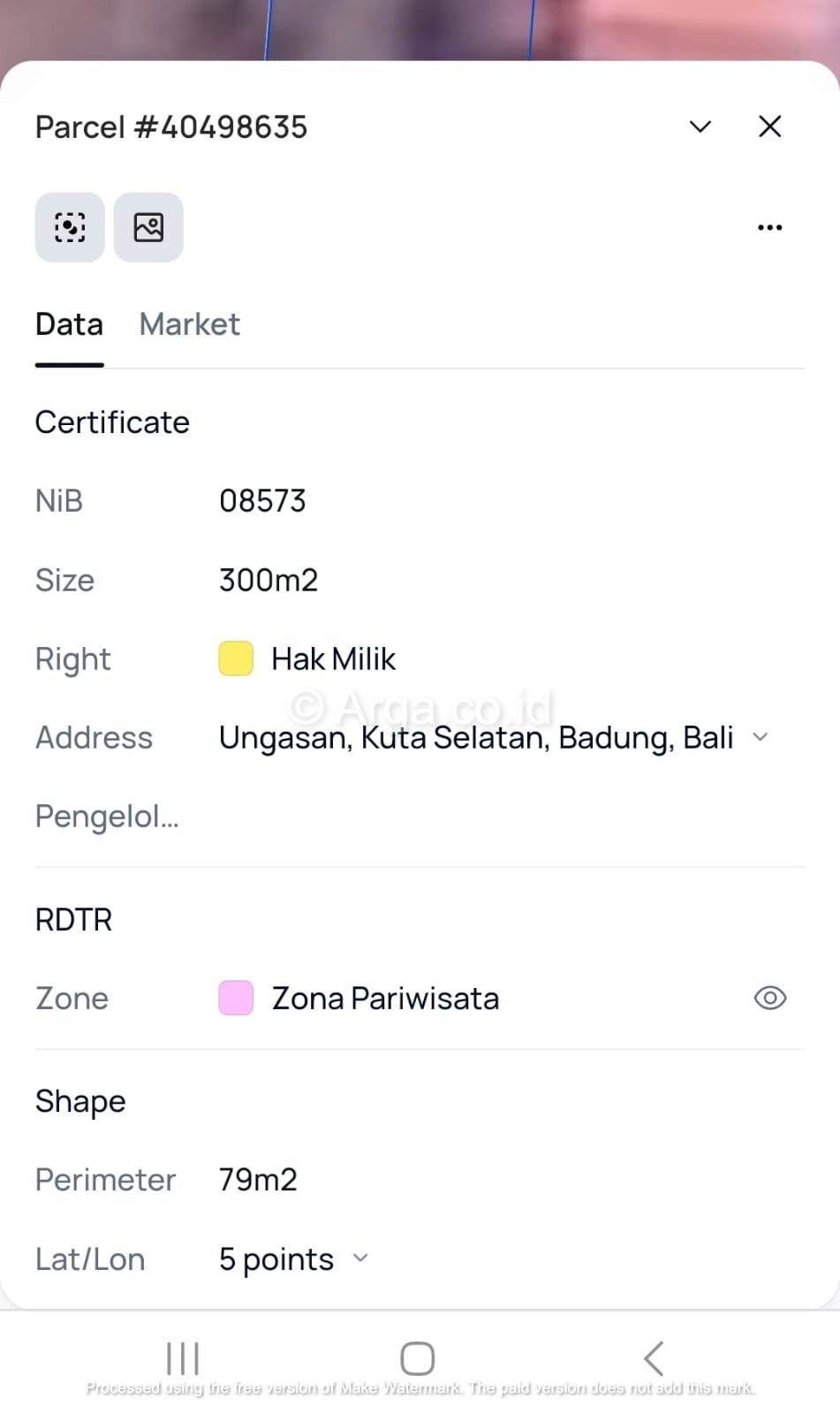Click the pink Zona Pariwisata swatch

point(236,998)
